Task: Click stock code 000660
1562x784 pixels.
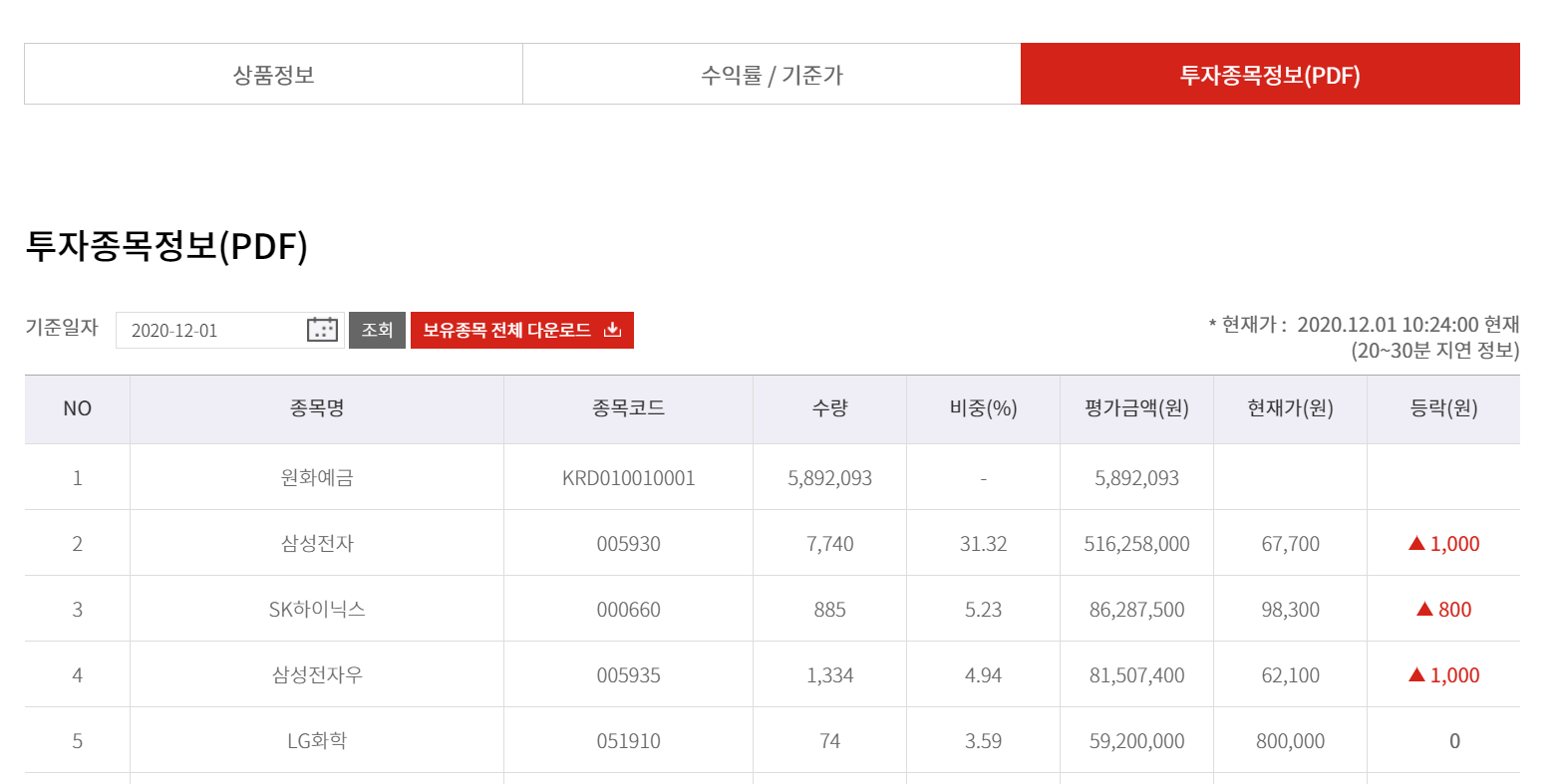Action: (628, 610)
